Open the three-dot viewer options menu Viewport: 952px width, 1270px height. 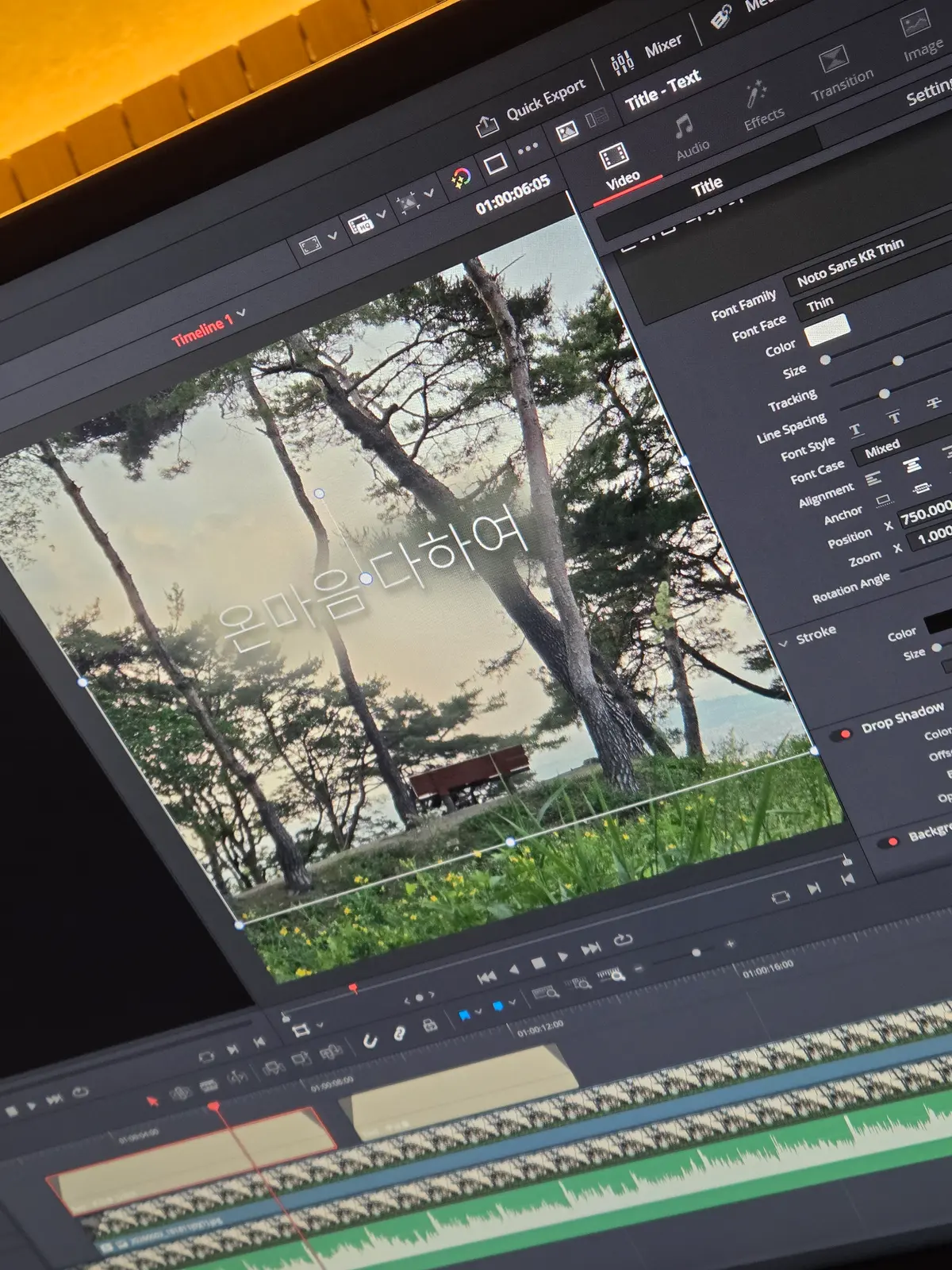pos(528,148)
